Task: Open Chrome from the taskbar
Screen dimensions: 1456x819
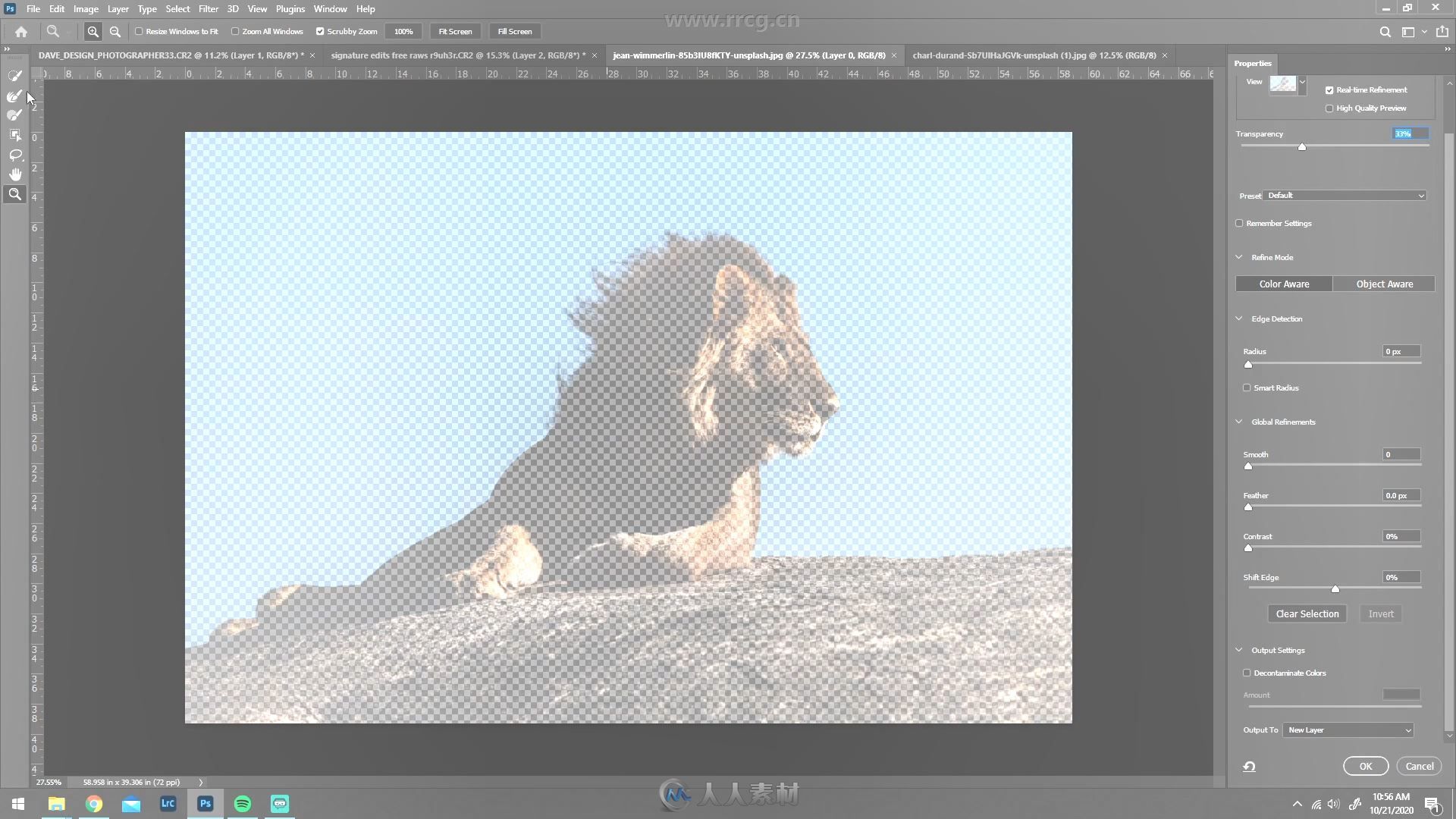Action: coord(94,804)
